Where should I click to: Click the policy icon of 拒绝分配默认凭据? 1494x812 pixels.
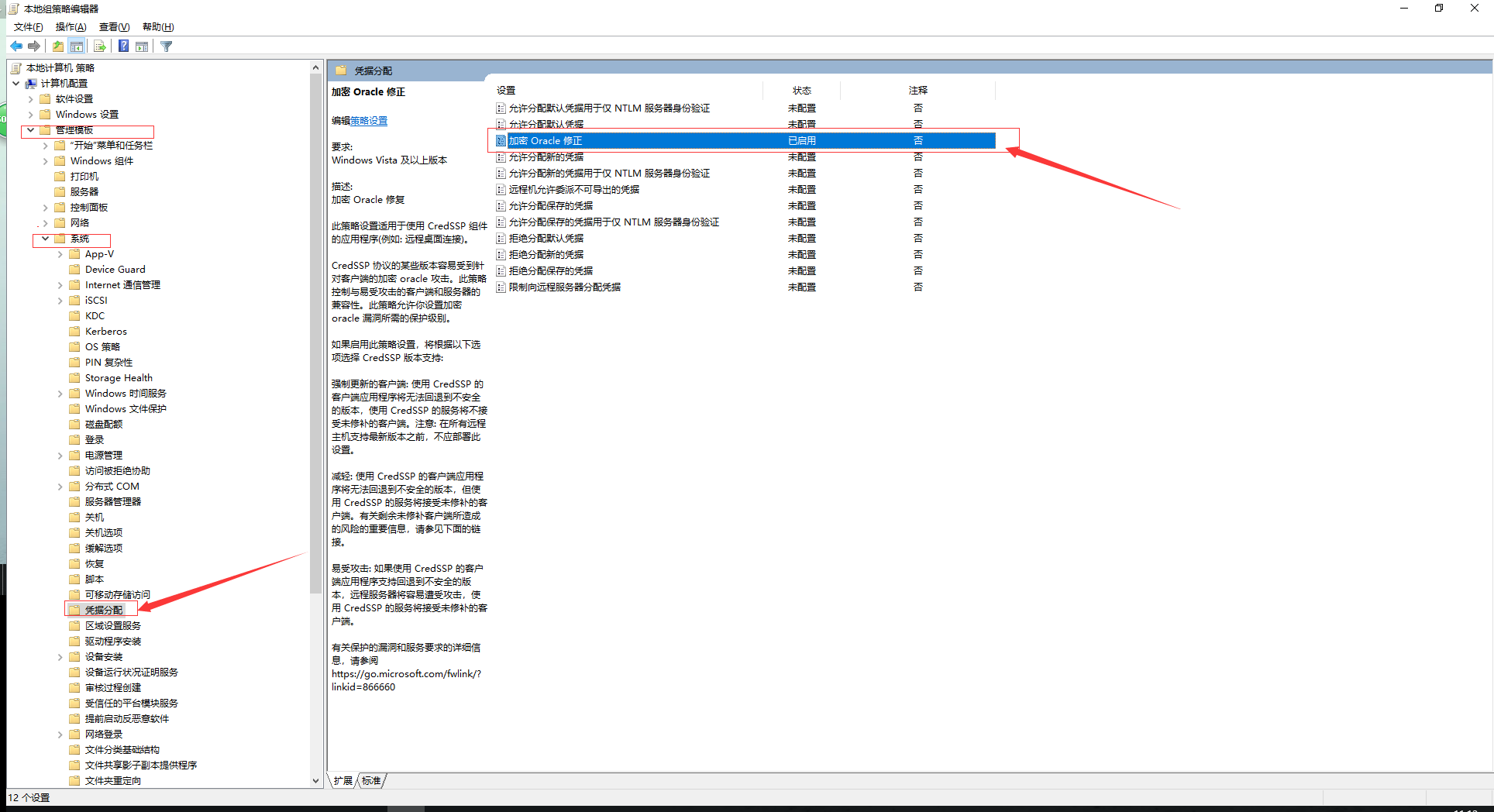pos(501,239)
